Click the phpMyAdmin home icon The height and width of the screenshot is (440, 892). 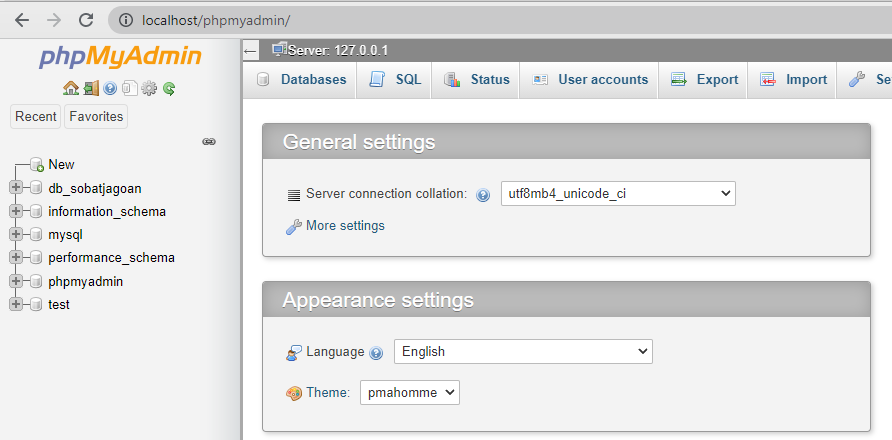point(71,88)
